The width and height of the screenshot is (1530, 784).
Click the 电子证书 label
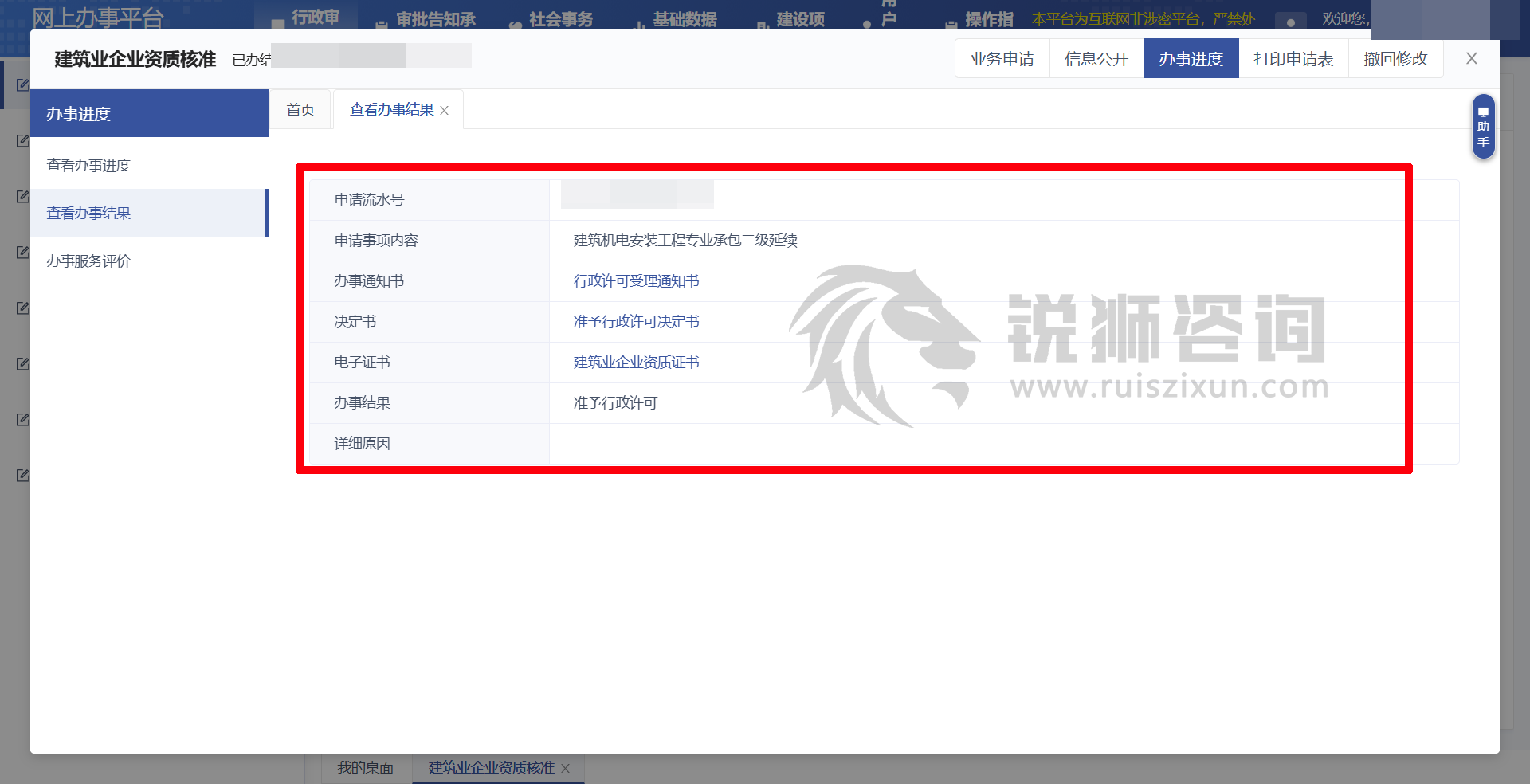coord(362,363)
